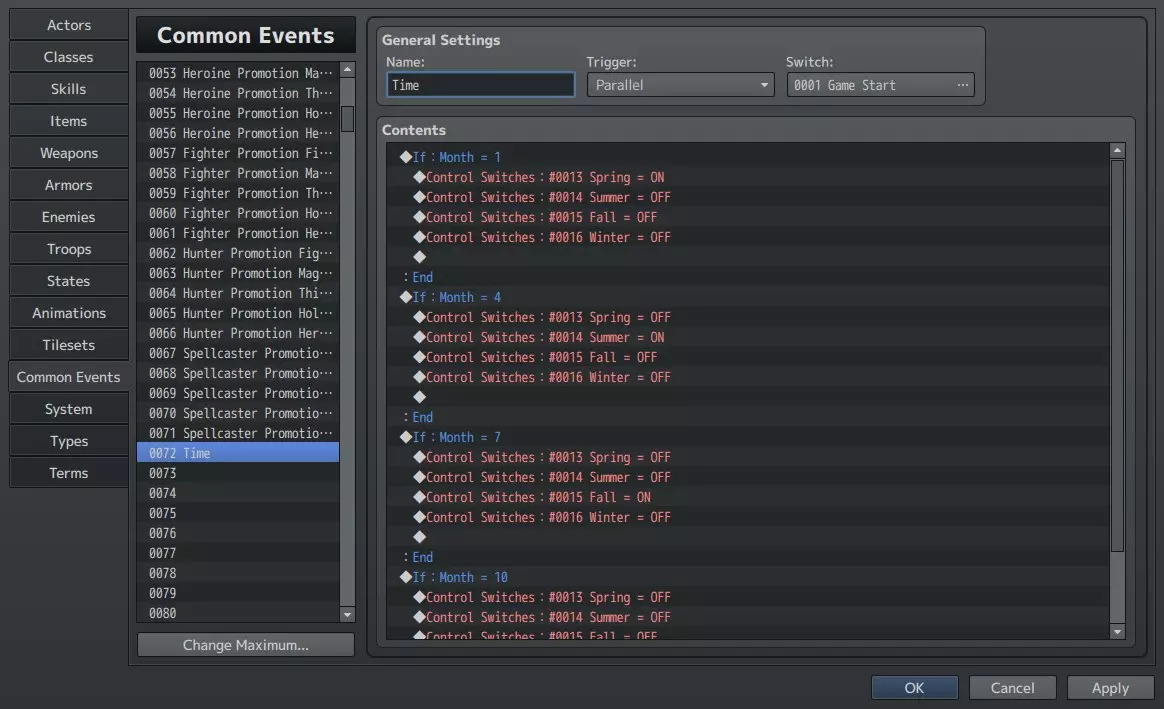1164x709 pixels.
Task: Click the Contents scrollbar down arrow
Action: coord(1117,632)
